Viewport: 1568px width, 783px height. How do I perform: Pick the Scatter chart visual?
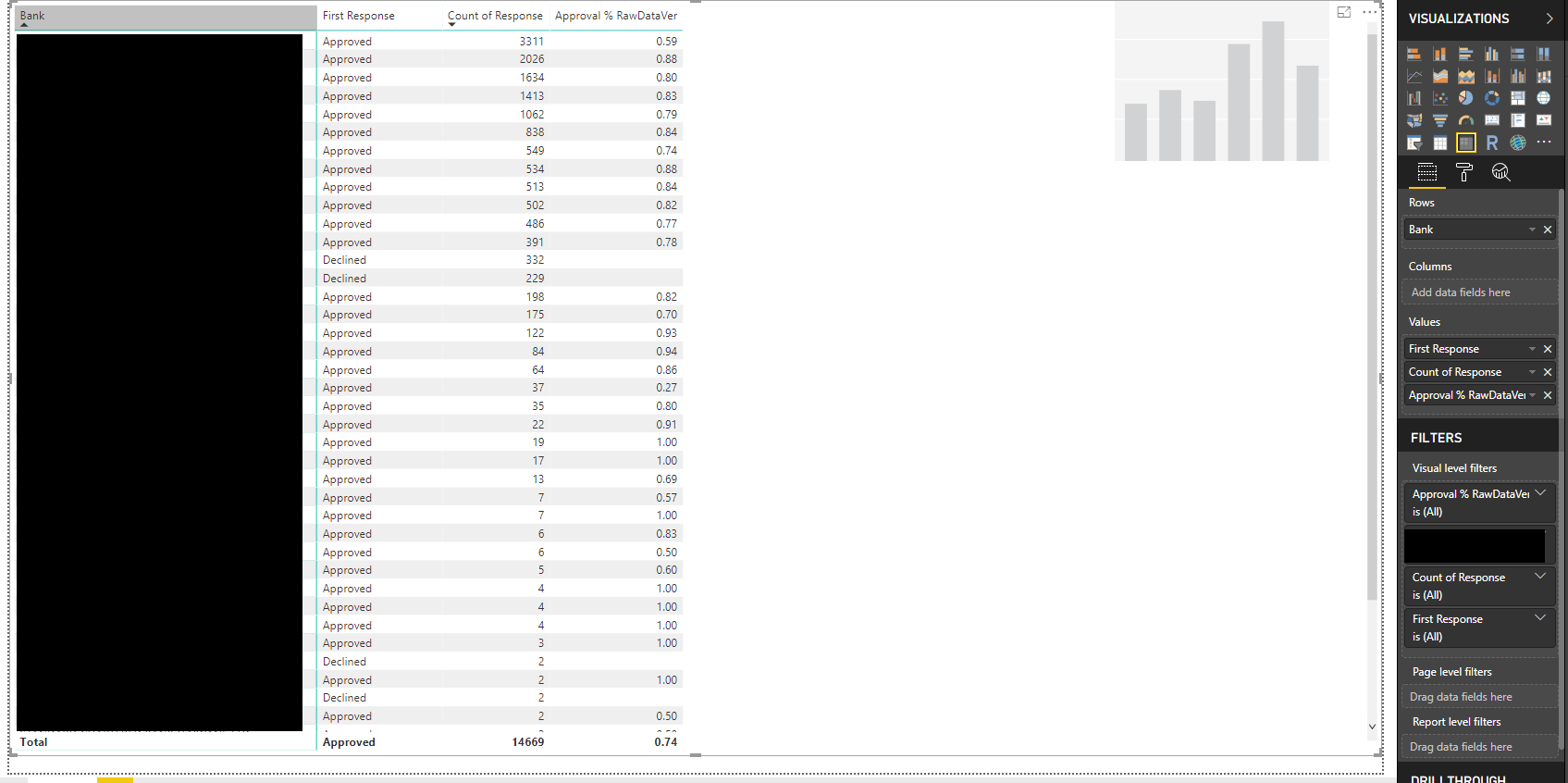coord(1440,98)
